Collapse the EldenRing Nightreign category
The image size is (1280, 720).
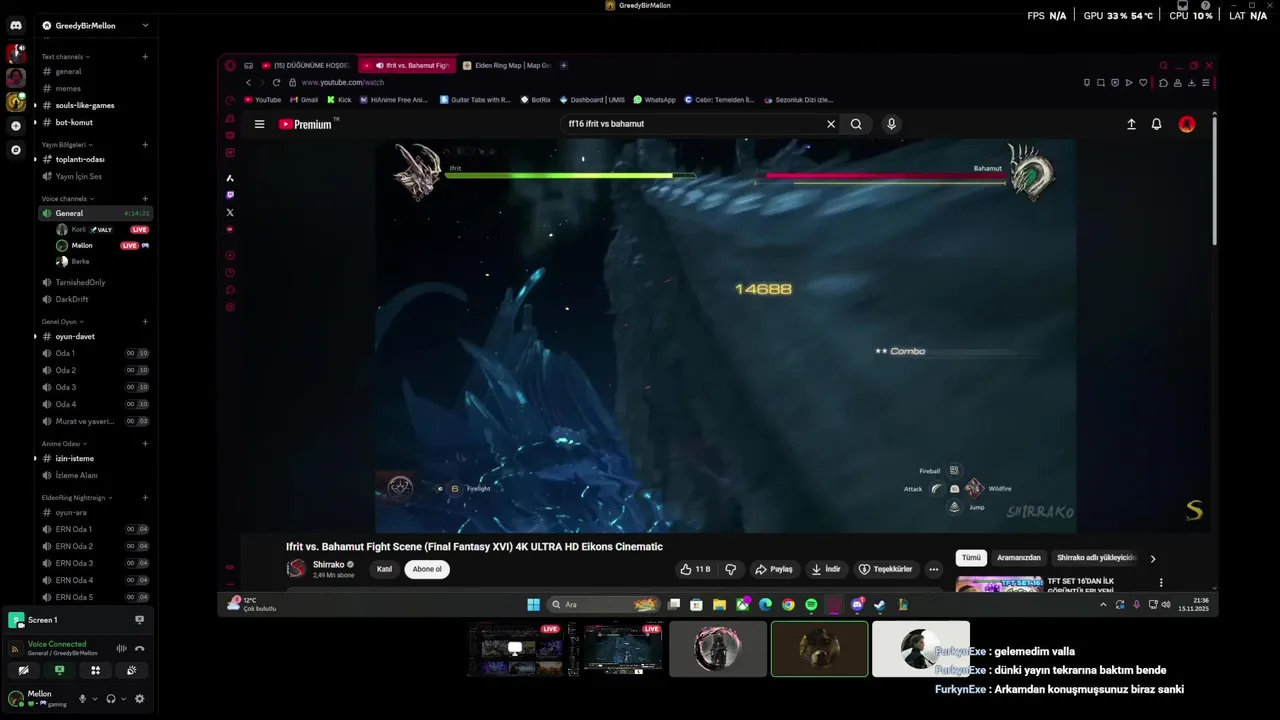[x=77, y=498]
